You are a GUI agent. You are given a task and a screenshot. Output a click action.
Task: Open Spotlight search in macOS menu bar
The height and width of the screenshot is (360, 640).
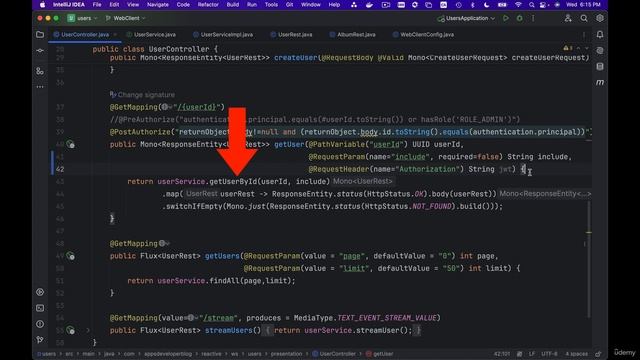531,5
